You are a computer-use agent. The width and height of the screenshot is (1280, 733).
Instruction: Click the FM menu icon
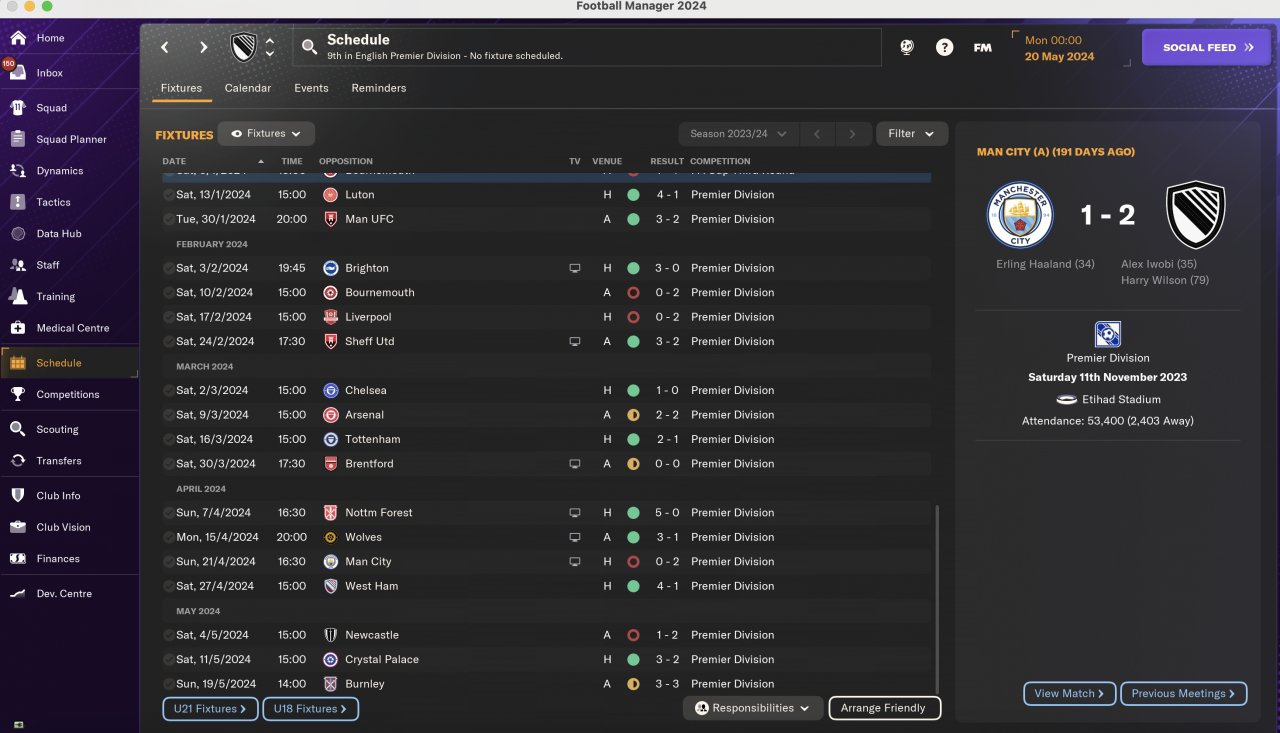pyautogui.click(x=983, y=47)
